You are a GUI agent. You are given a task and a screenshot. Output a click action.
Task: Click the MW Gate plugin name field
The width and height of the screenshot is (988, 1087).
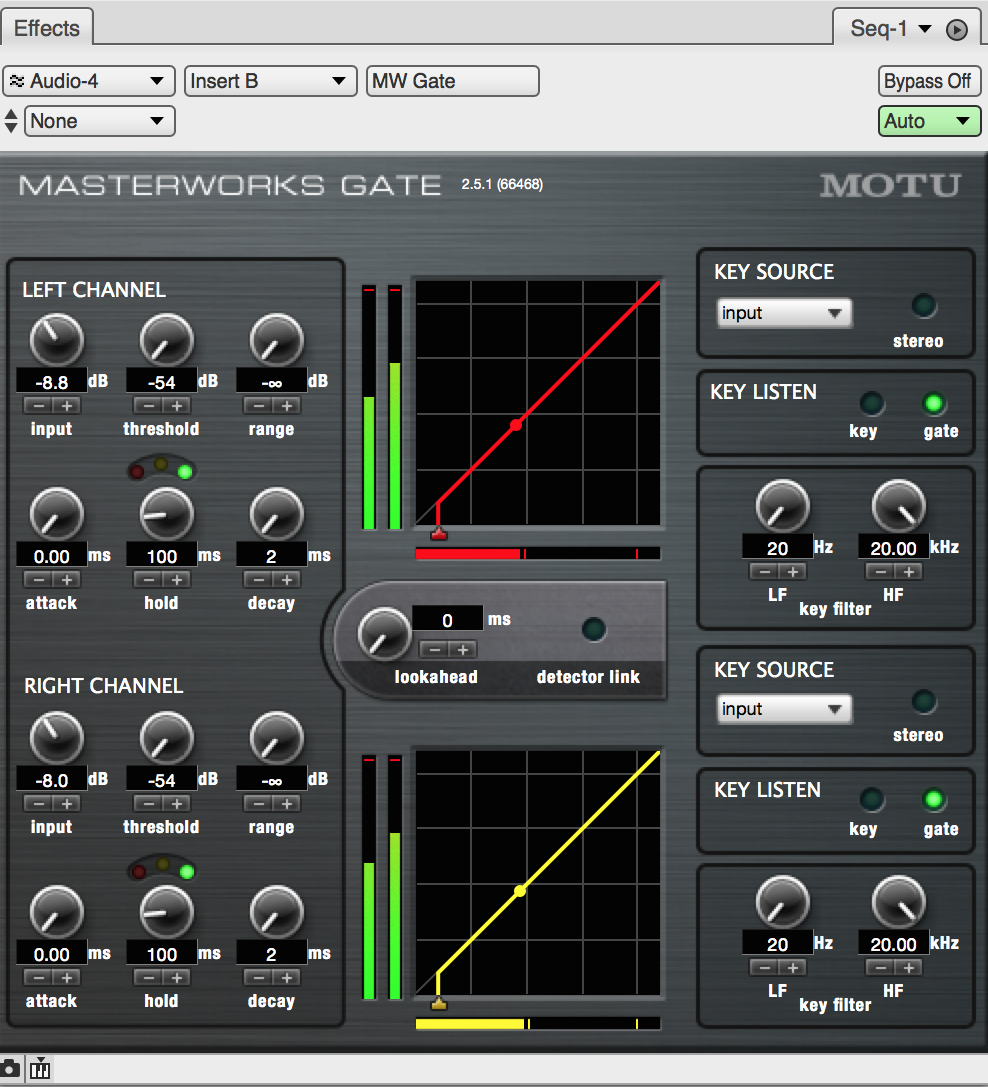452,81
